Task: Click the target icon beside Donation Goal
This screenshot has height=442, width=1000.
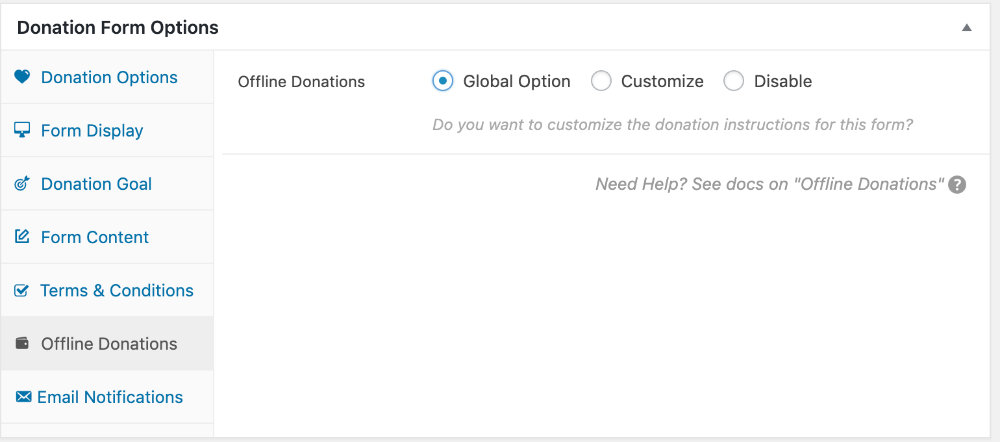Action: [22, 184]
